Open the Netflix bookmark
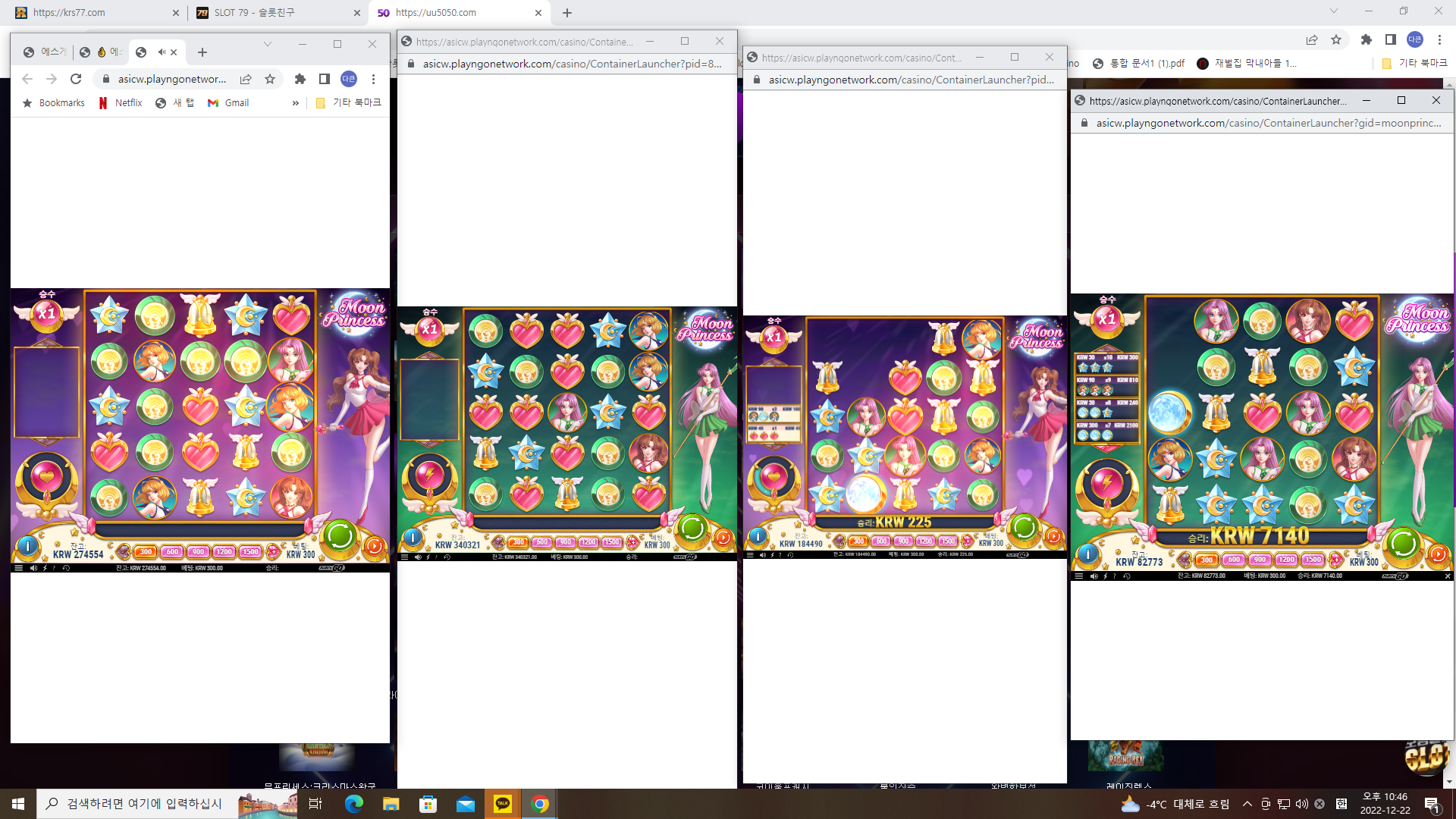This screenshot has height=819, width=1456. tap(121, 103)
